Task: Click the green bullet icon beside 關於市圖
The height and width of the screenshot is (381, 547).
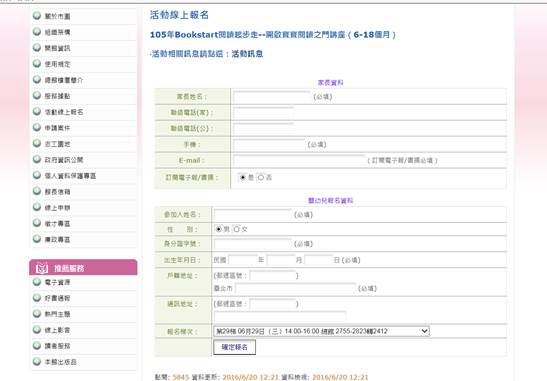Action: 37,16
